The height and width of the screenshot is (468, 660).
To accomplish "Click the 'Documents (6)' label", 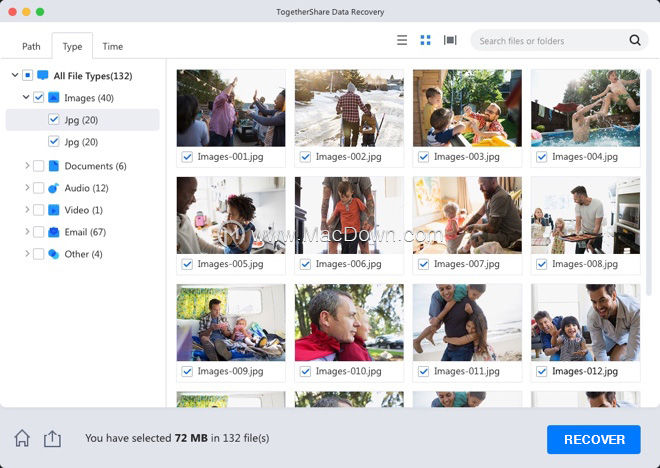I will (96, 166).
